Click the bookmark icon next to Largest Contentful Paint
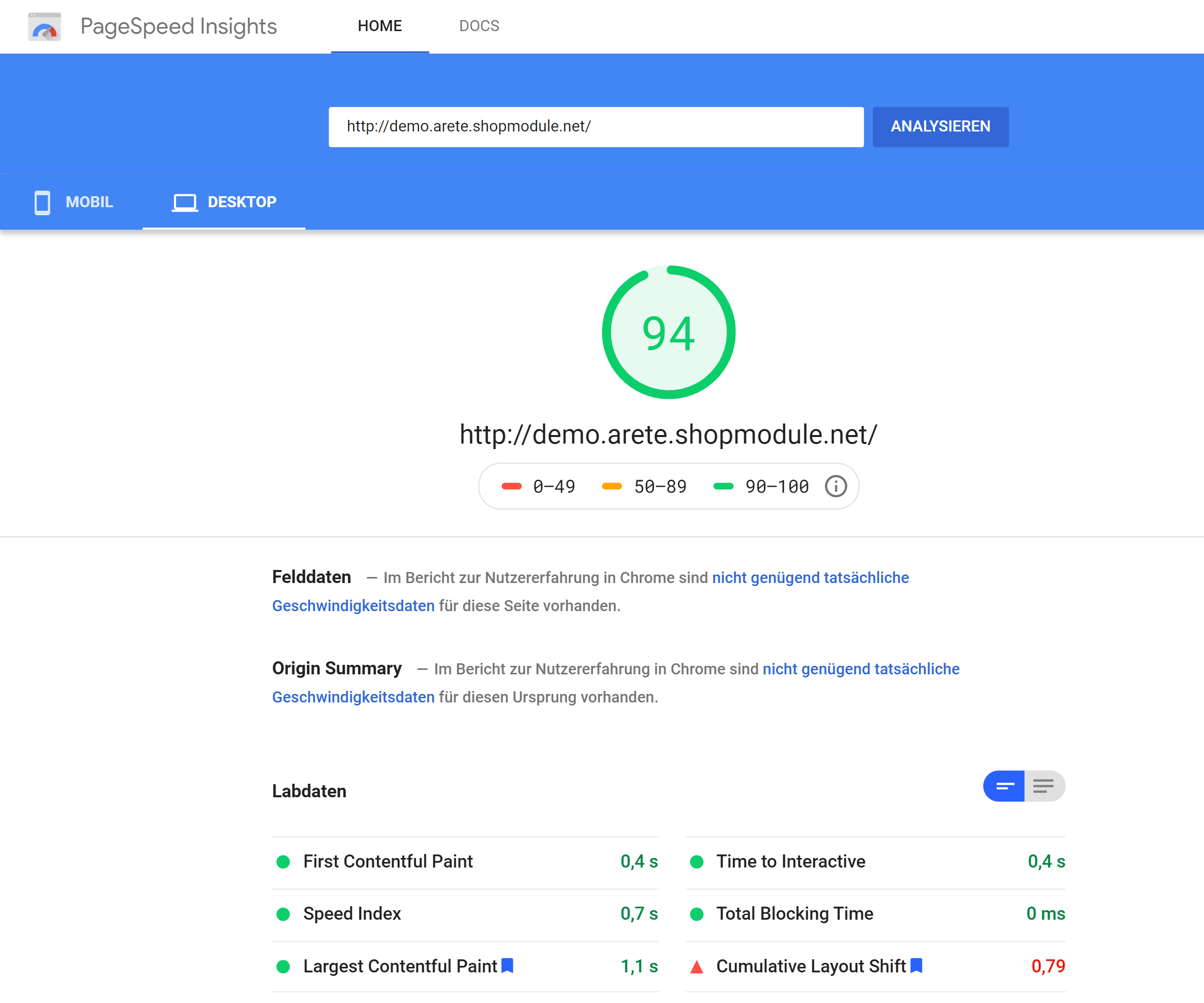1204x1003 pixels. point(507,966)
